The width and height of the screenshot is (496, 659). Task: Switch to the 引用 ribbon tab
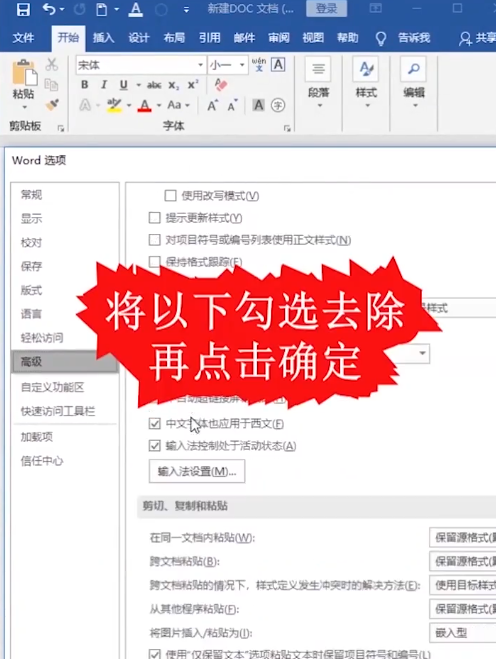(209, 38)
